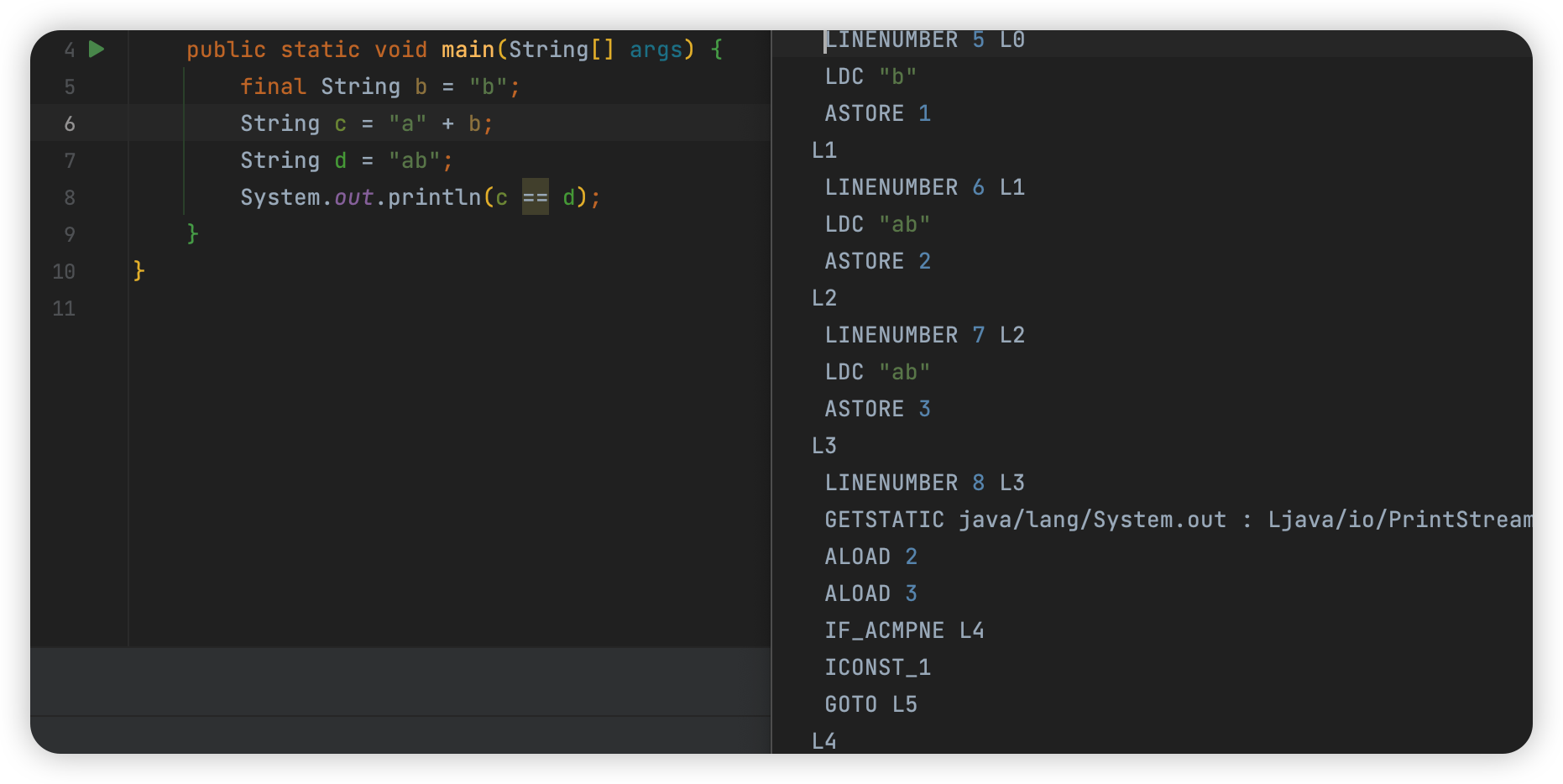
Task: Click gutter line number 10
Action: tap(64, 272)
